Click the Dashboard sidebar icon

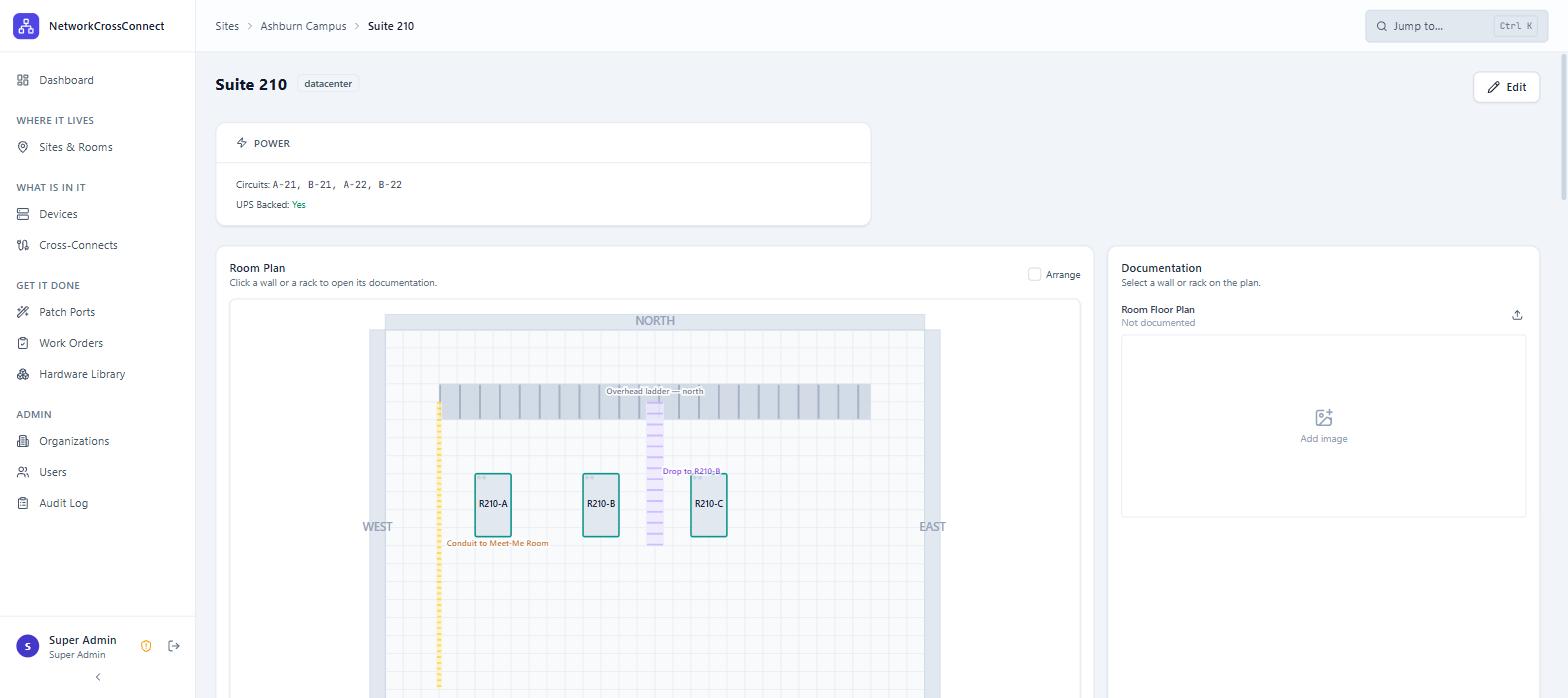pos(23,80)
